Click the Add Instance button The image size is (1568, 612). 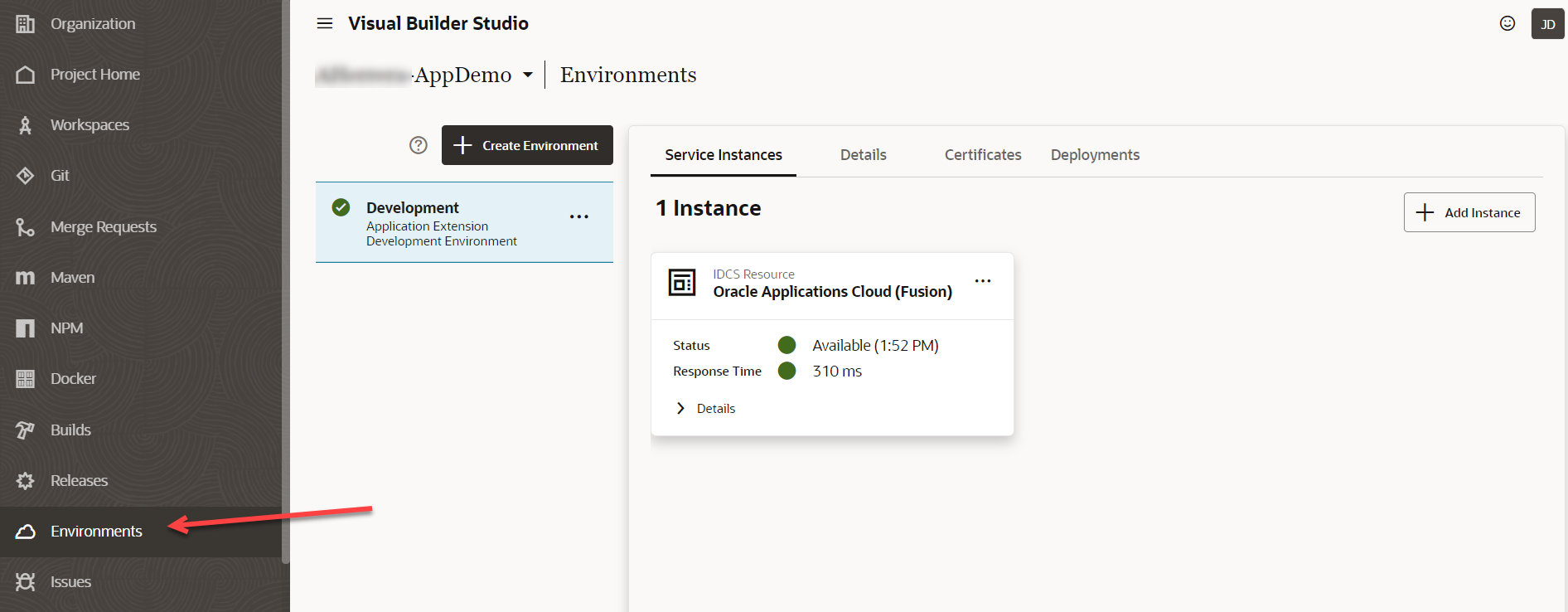tap(1469, 212)
